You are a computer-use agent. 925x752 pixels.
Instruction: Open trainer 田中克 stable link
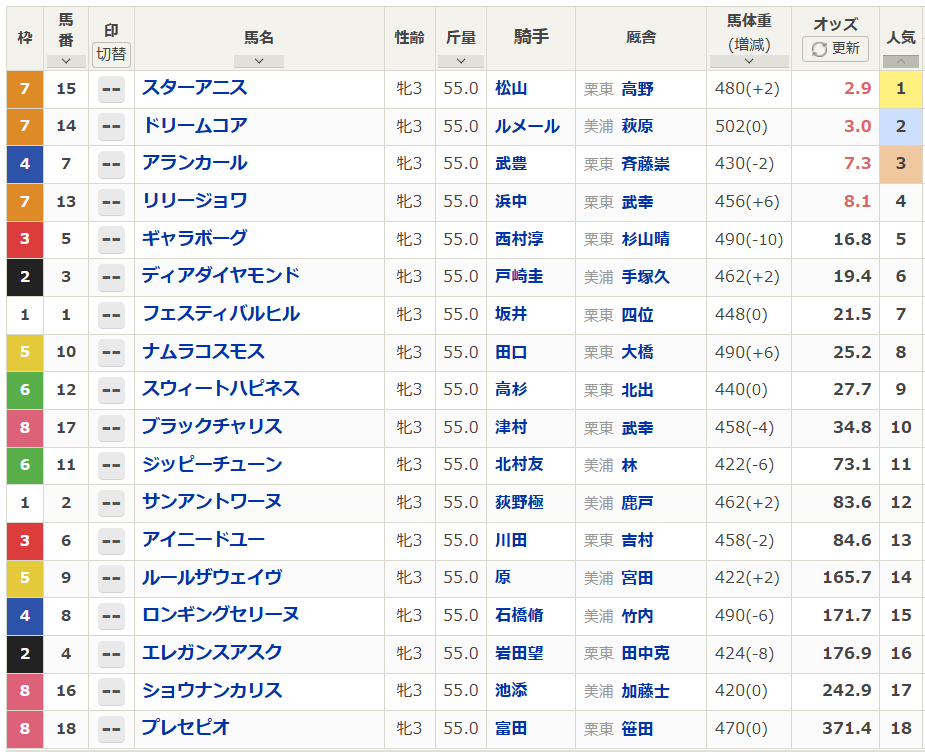tap(646, 653)
